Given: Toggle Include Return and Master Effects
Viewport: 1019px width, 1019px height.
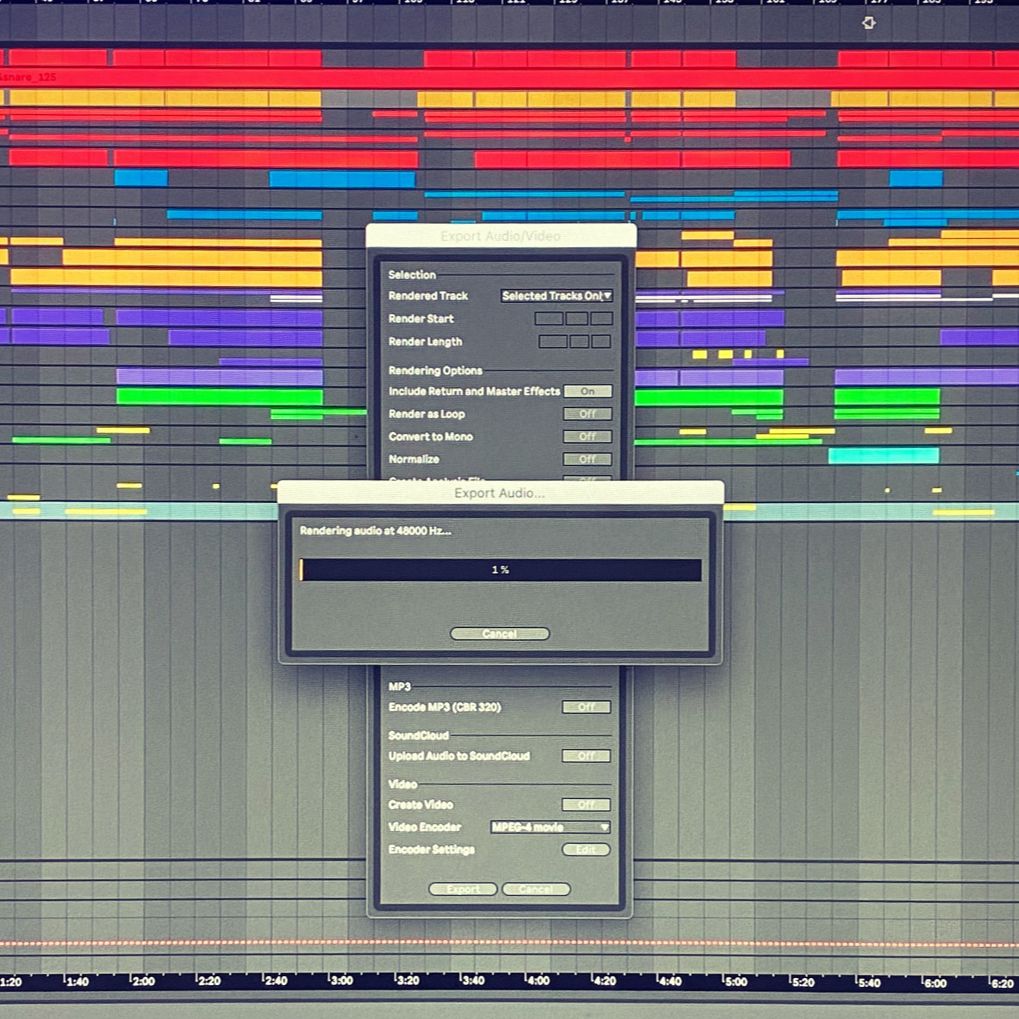Looking at the screenshot, I should click(587, 391).
